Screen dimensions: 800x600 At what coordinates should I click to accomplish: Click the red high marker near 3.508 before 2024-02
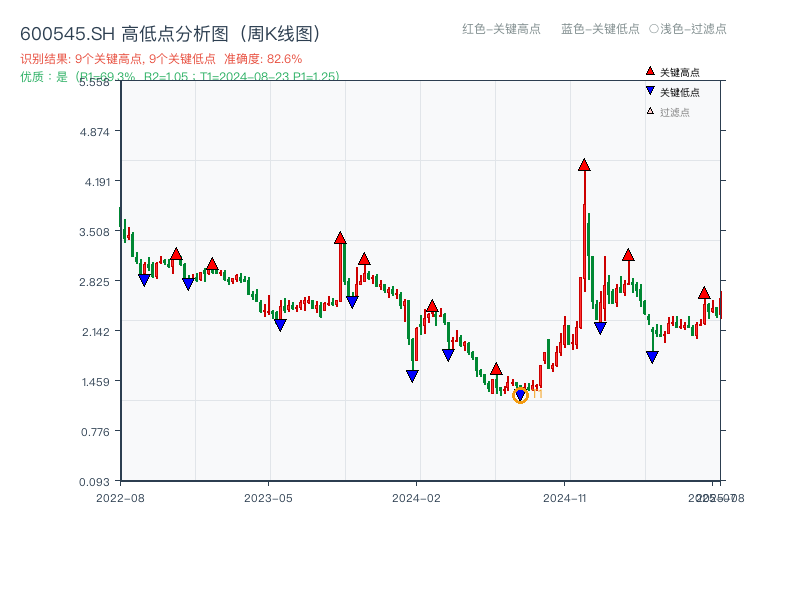coord(340,238)
